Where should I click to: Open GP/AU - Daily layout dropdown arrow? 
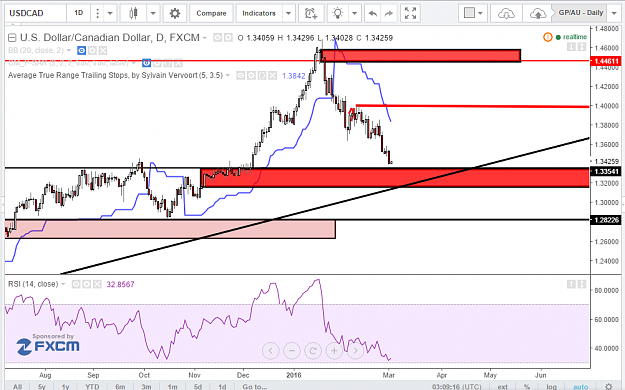click(614, 13)
